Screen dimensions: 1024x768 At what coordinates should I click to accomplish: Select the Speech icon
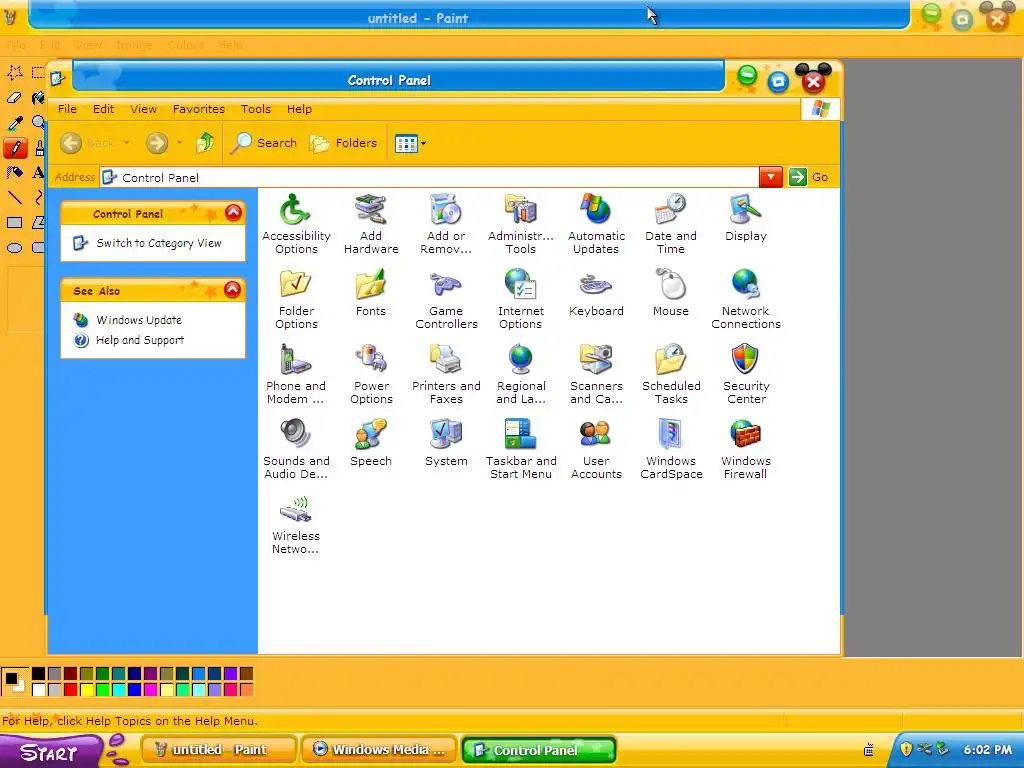[371, 443]
